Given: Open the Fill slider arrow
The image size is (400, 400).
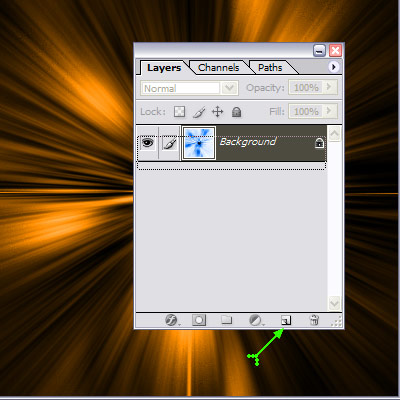Looking at the screenshot, I should coord(329,111).
